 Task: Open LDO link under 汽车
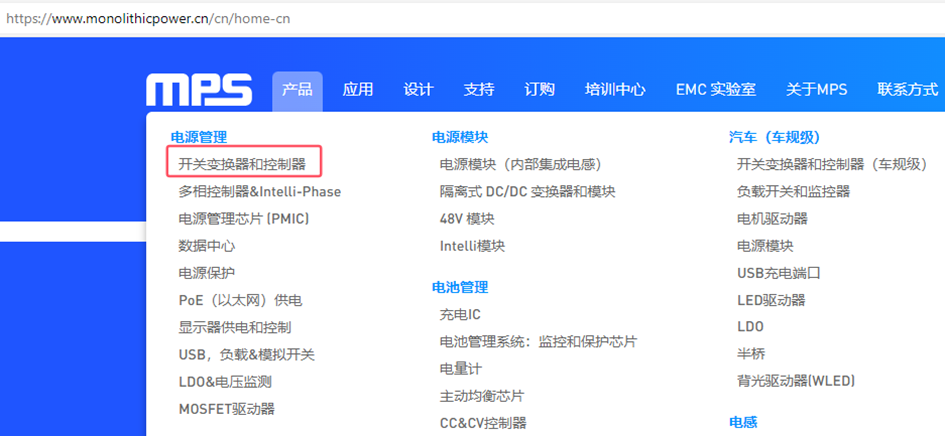[x=750, y=327]
